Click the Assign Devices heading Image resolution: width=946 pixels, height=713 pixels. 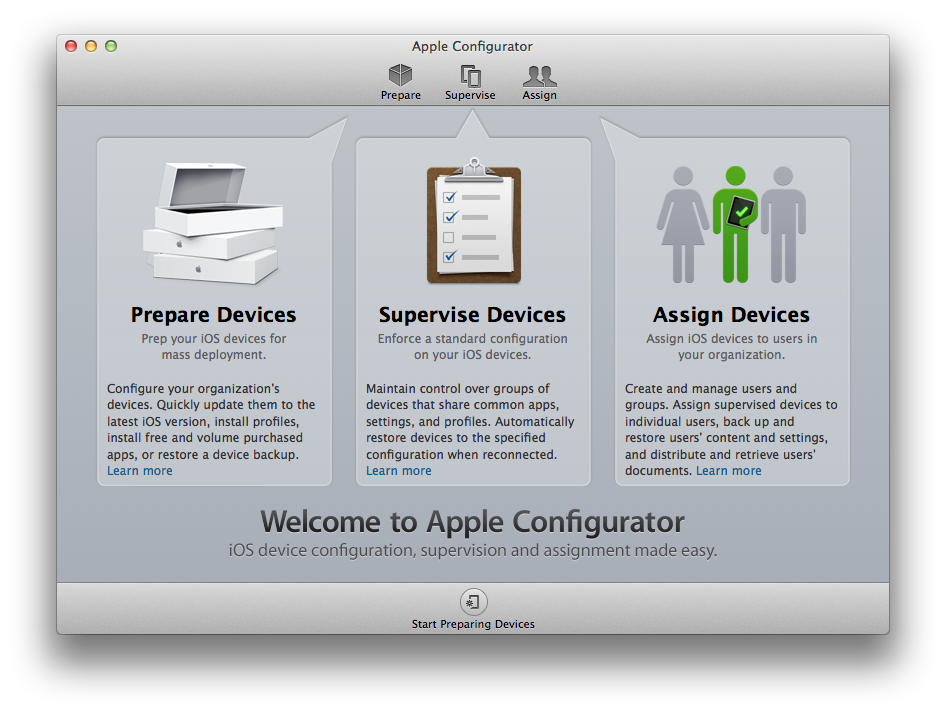[x=731, y=315]
